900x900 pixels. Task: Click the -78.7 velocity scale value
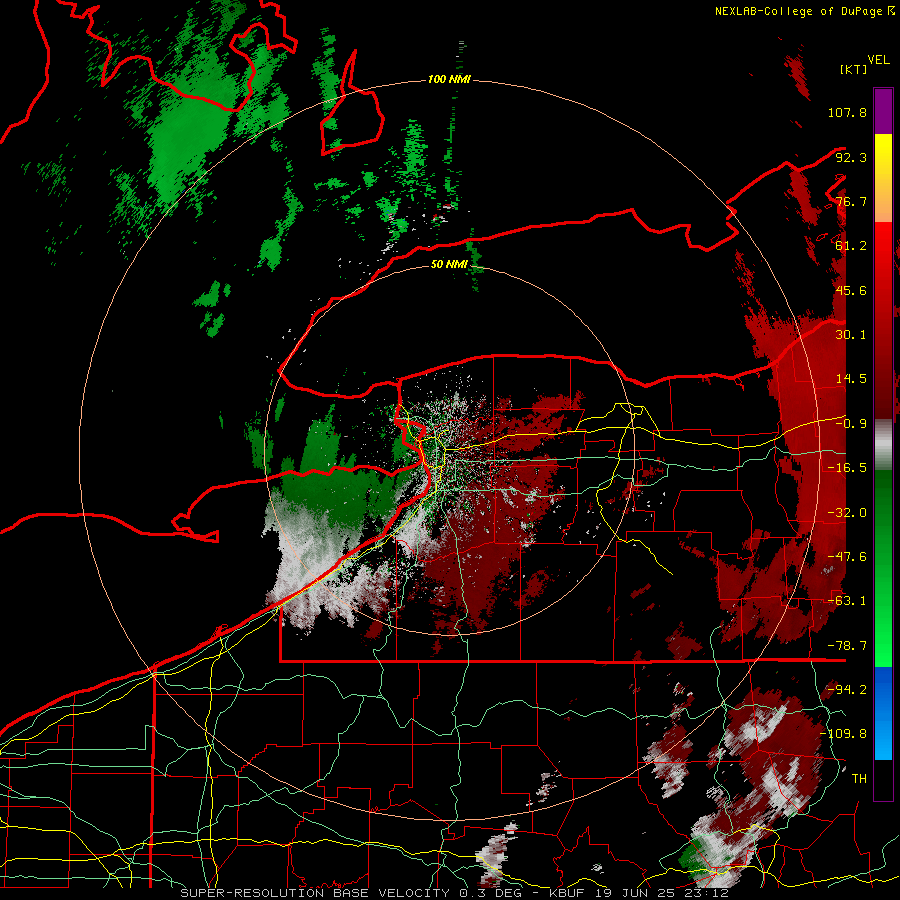[847, 646]
